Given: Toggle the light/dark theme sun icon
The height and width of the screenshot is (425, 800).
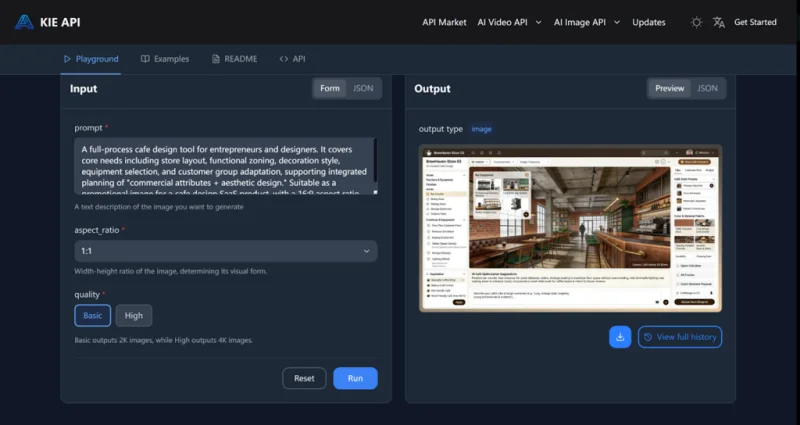Looking at the screenshot, I should pos(696,22).
